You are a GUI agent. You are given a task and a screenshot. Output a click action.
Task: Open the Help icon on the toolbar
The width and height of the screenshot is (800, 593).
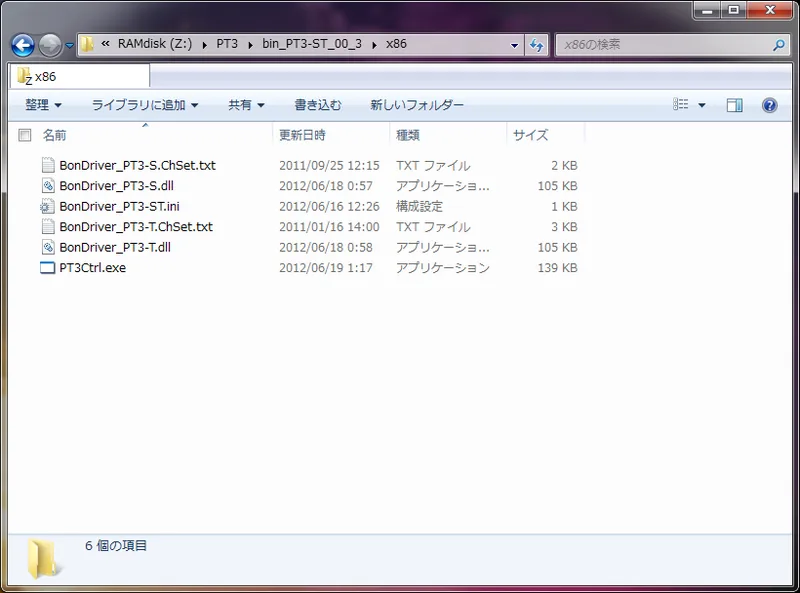tap(768, 104)
